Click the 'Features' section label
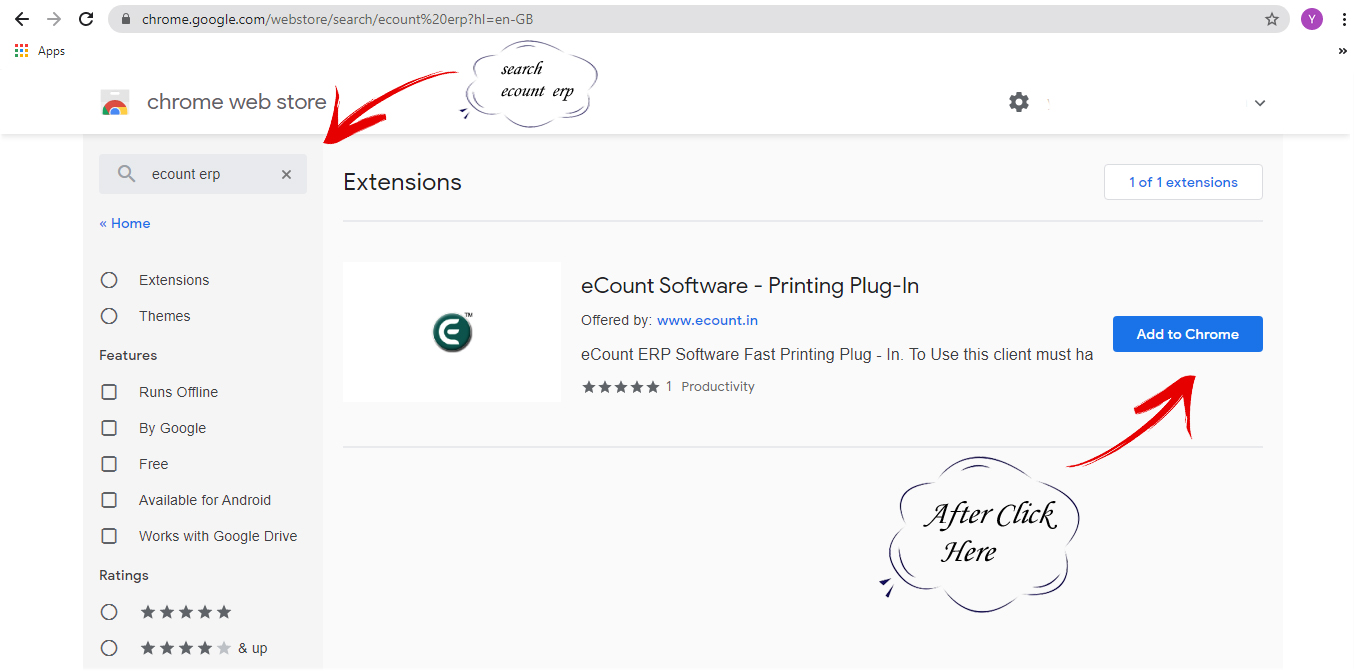The height and width of the screenshot is (672, 1355). [x=128, y=355]
